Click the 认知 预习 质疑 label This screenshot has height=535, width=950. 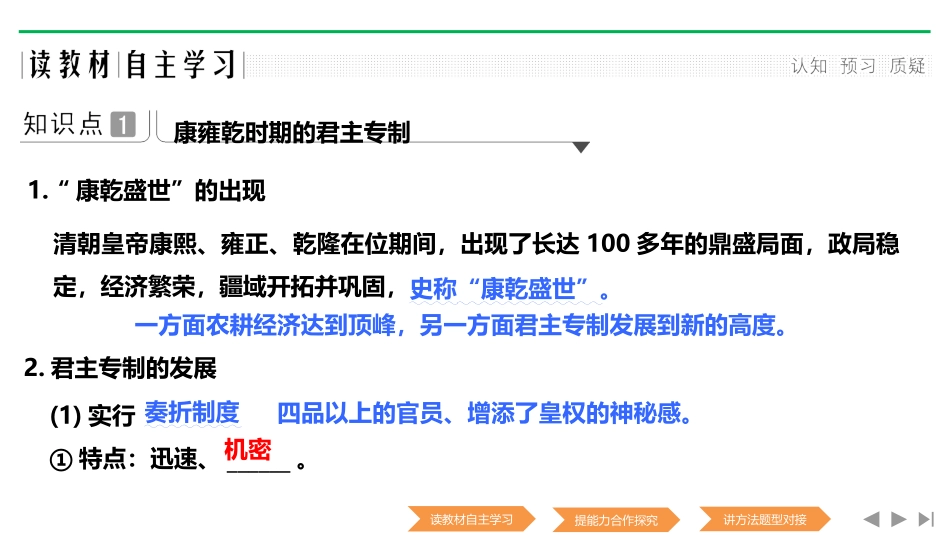858,65
